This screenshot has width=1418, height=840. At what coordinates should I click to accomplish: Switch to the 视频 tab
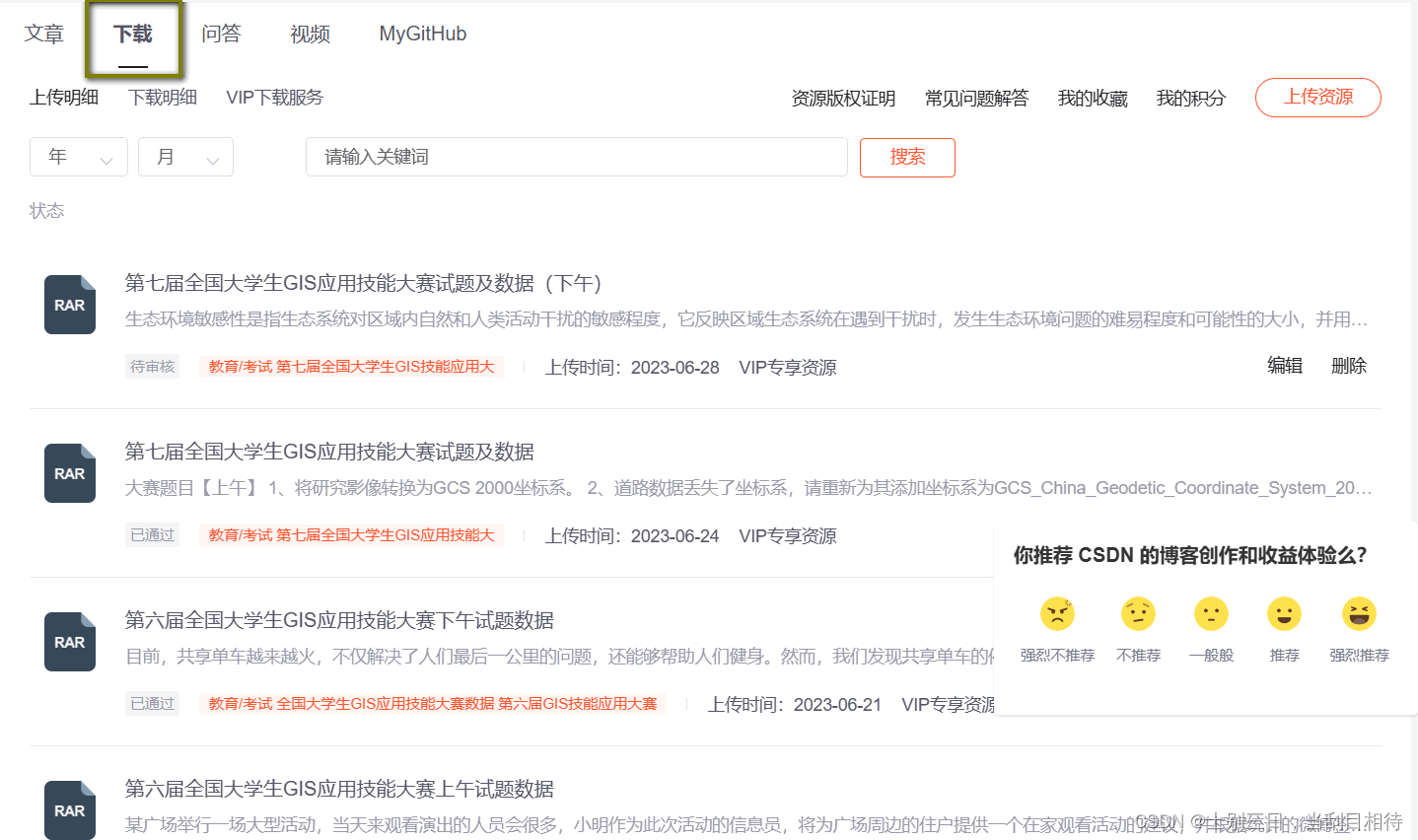tap(310, 34)
